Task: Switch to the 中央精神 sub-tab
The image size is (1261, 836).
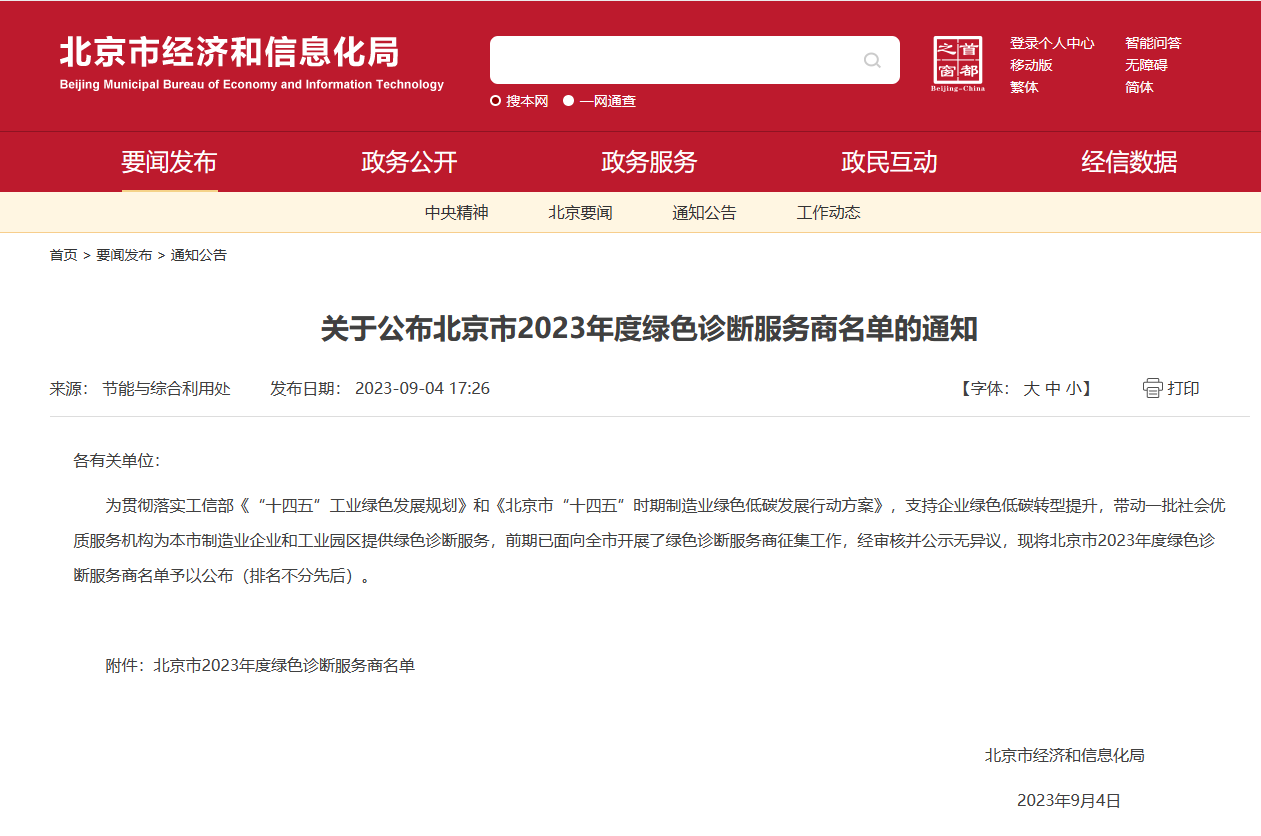Action: [456, 213]
